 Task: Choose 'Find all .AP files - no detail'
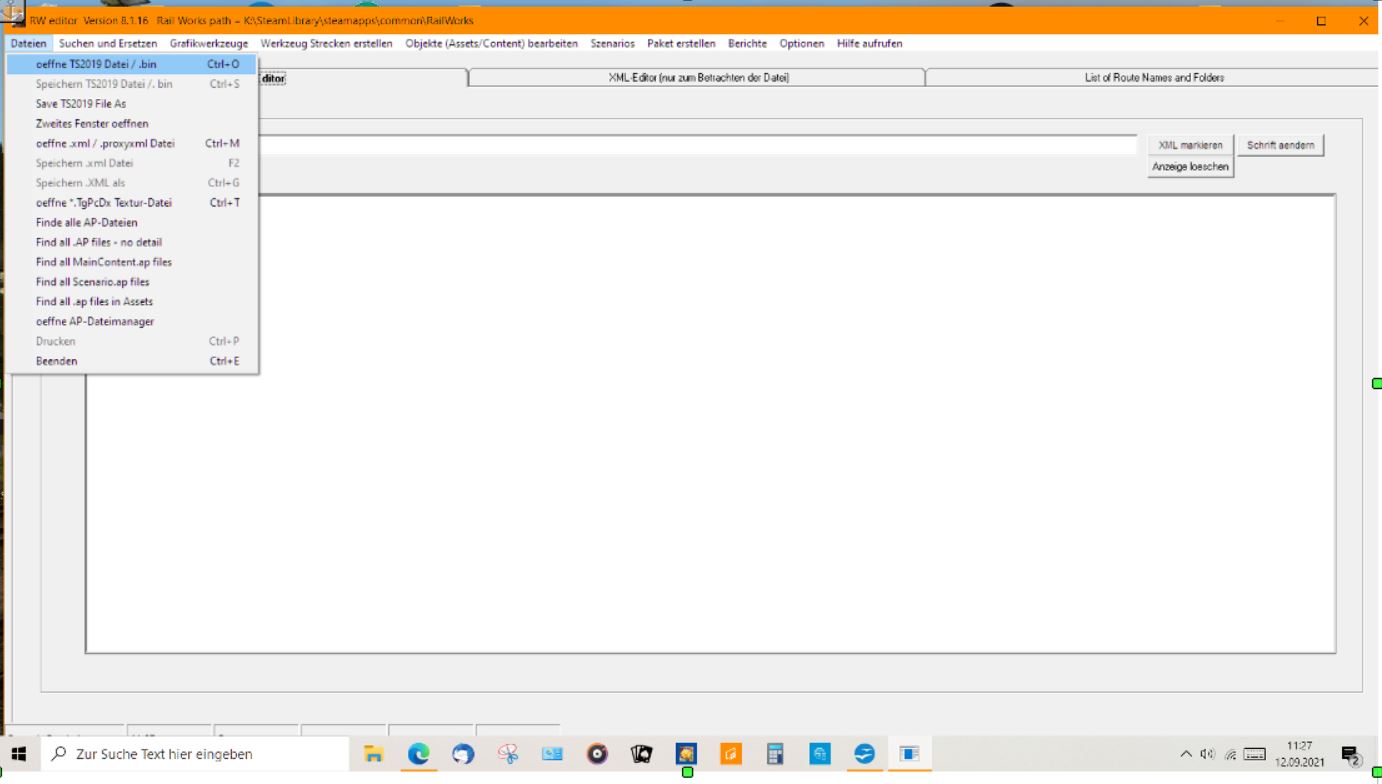(133, 242)
